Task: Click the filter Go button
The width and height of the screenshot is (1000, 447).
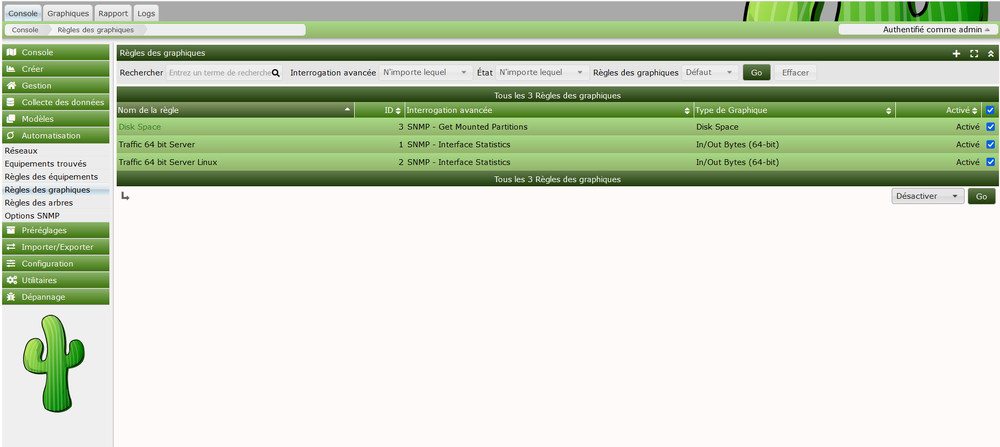Action: (756, 73)
